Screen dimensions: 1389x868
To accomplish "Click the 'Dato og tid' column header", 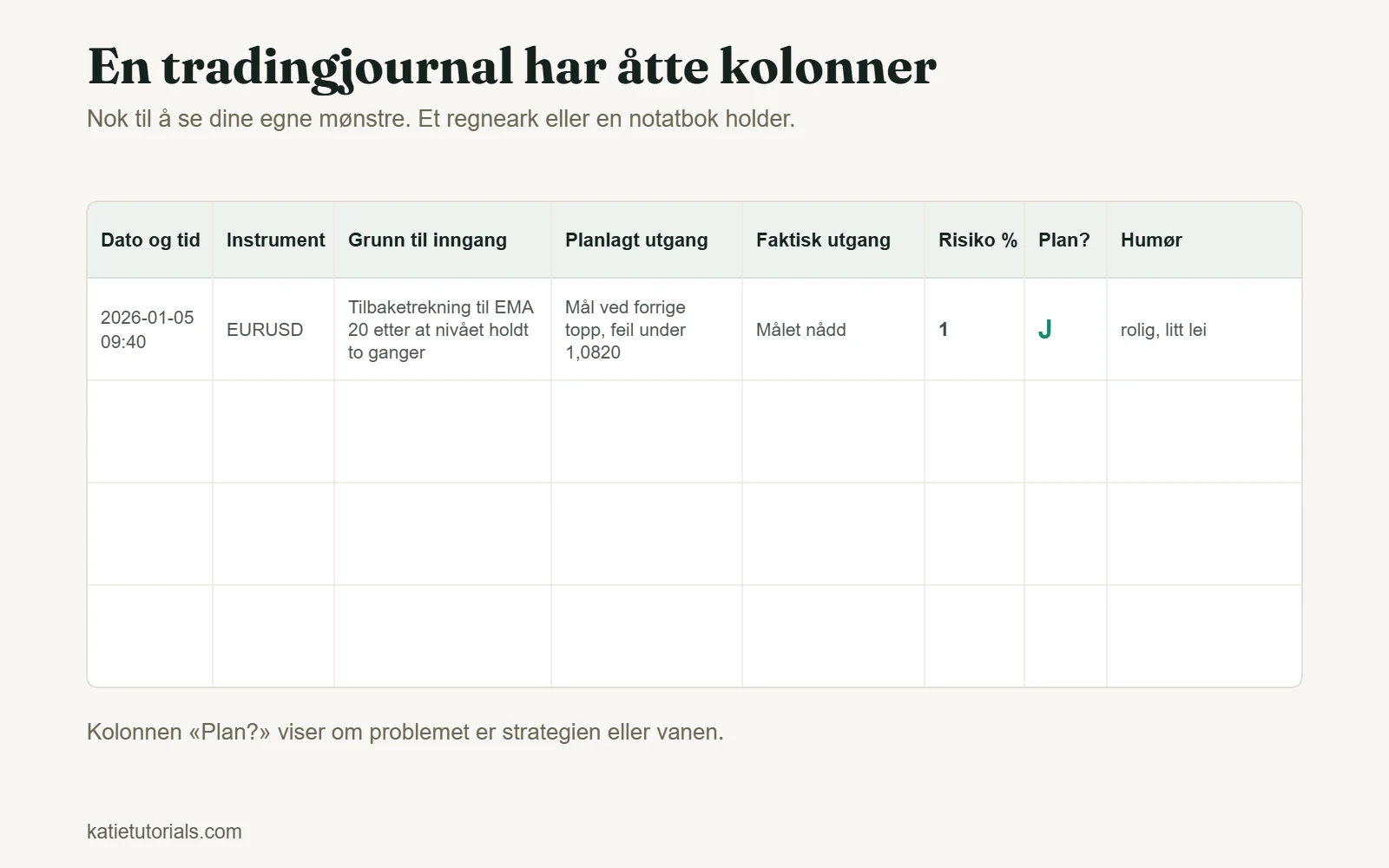I will click(x=150, y=240).
